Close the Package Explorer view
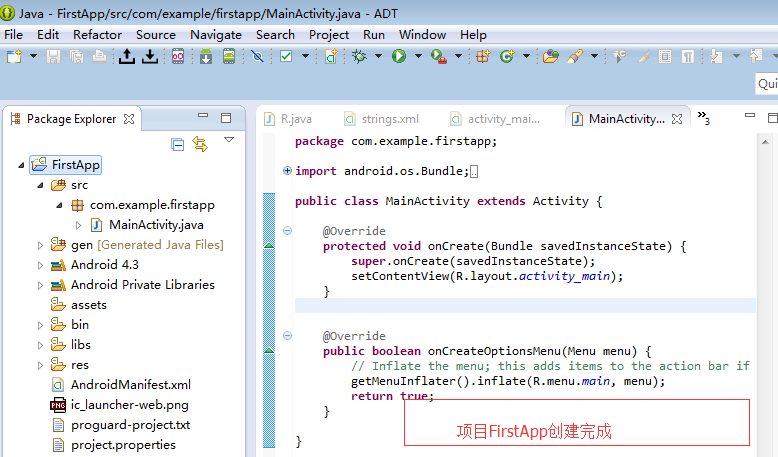778x457 pixels. (x=129, y=119)
